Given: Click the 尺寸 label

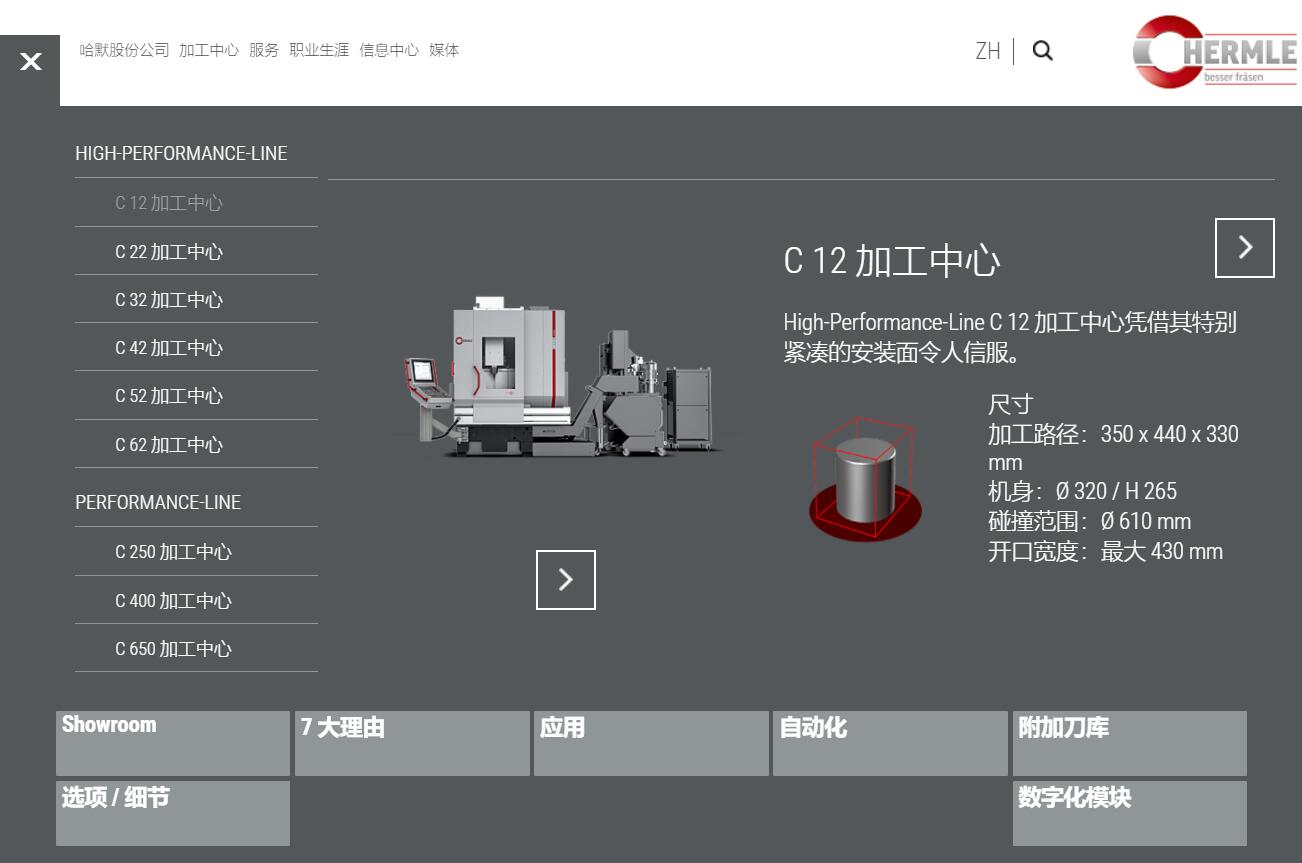Looking at the screenshot, I should (x=1010, y=405).
